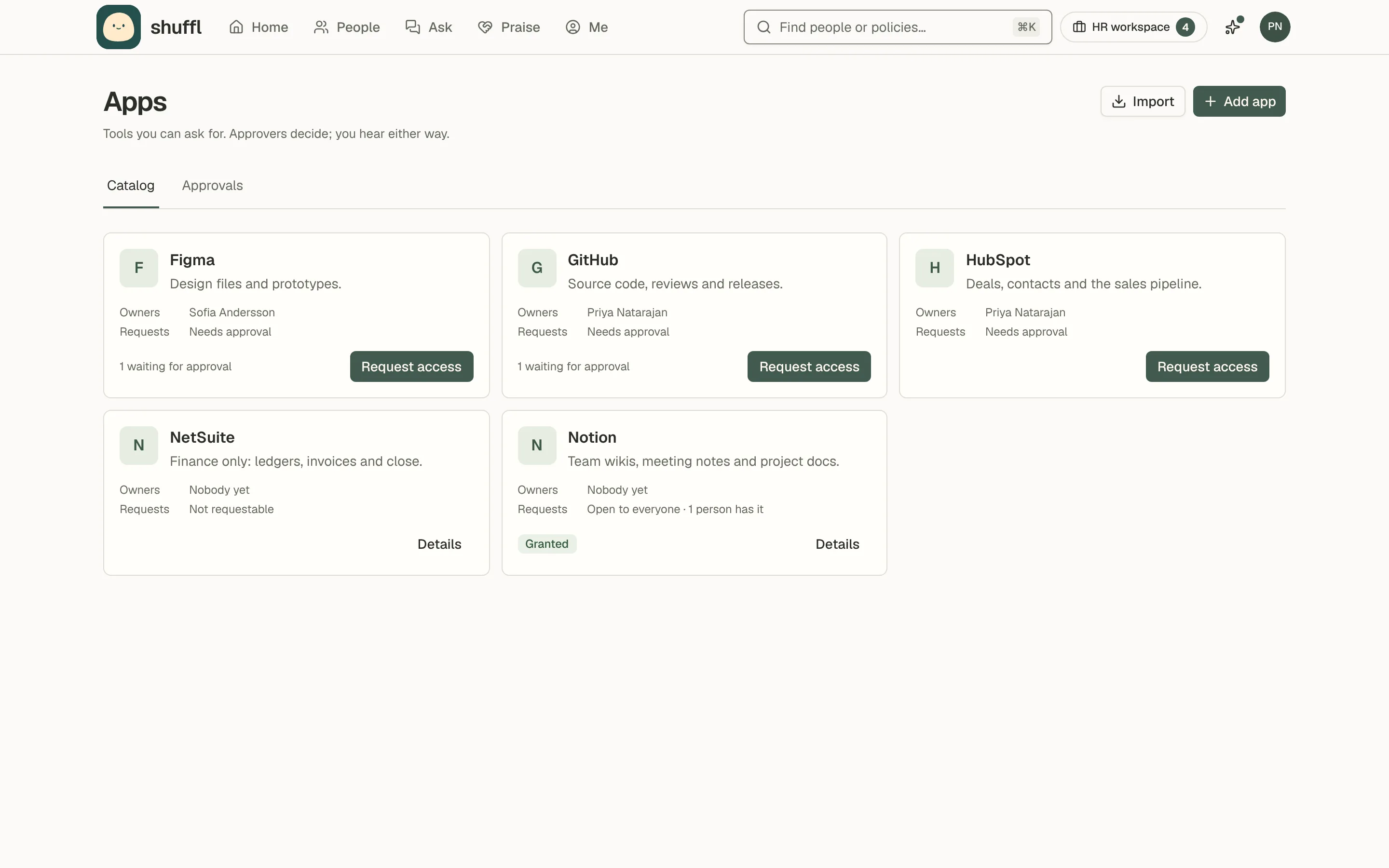
Task: Click 'Team wikis, meeting notes and project docs.'
Action: point(703,461)
